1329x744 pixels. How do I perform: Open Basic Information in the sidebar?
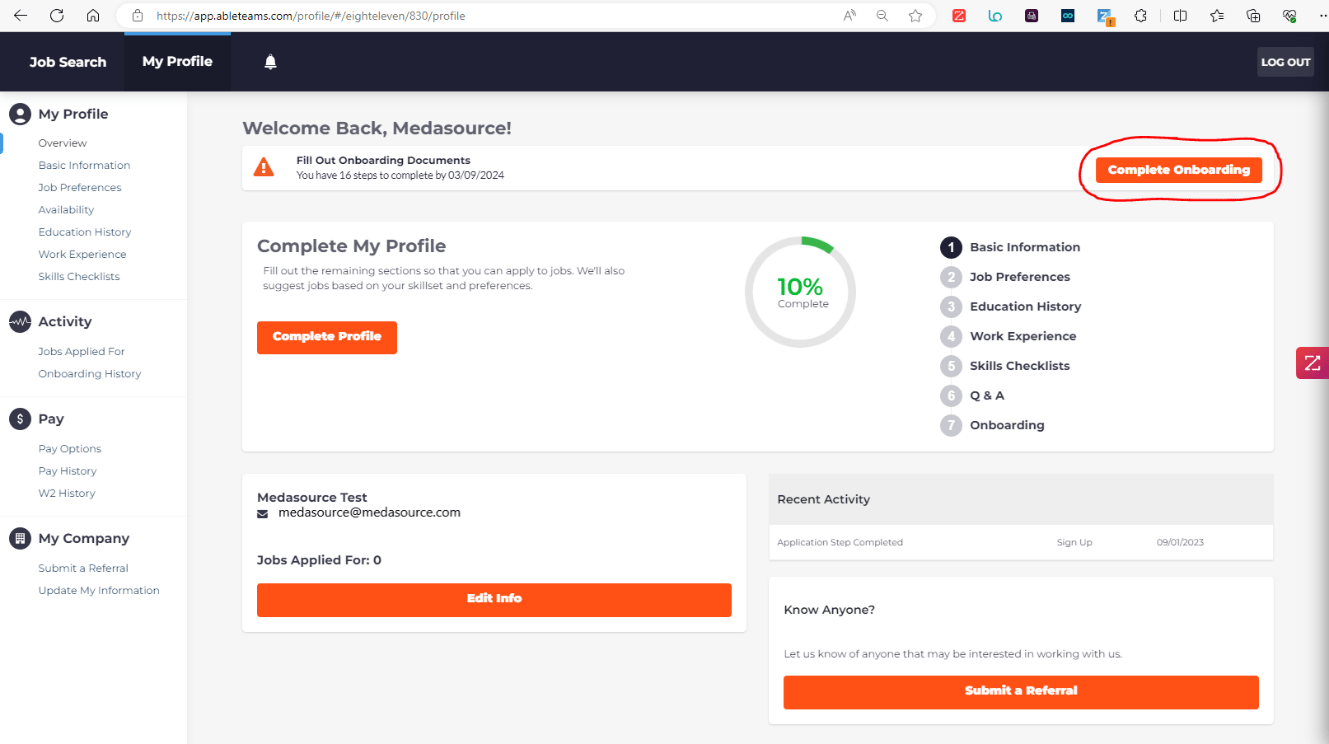coord(84,165)
